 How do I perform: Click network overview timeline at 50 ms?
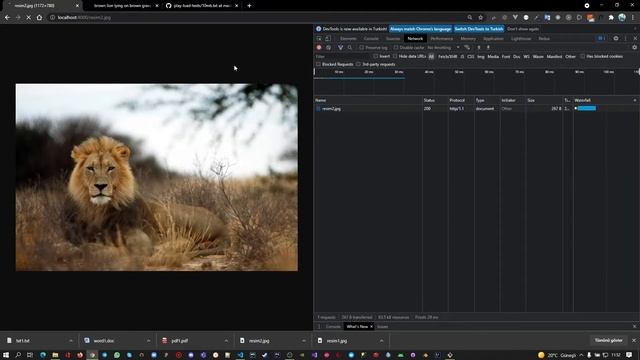(459, 72)
